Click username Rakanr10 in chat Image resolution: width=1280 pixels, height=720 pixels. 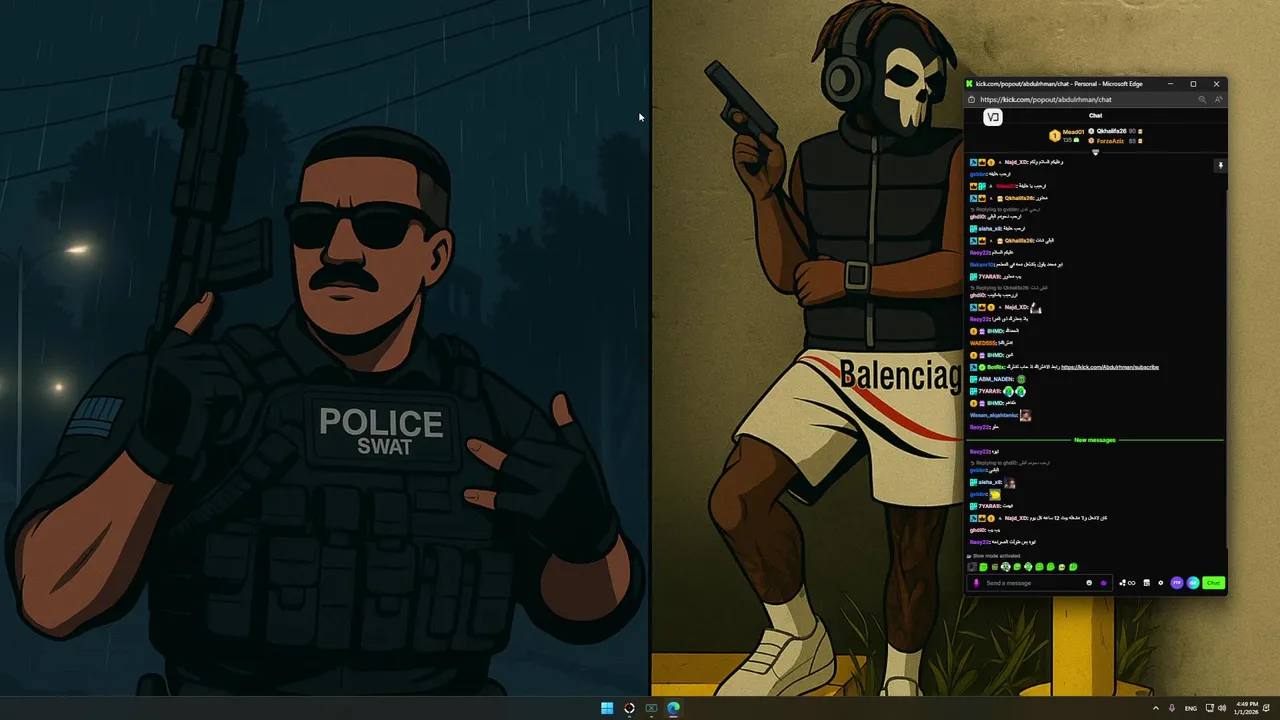[x=981, y=264]
